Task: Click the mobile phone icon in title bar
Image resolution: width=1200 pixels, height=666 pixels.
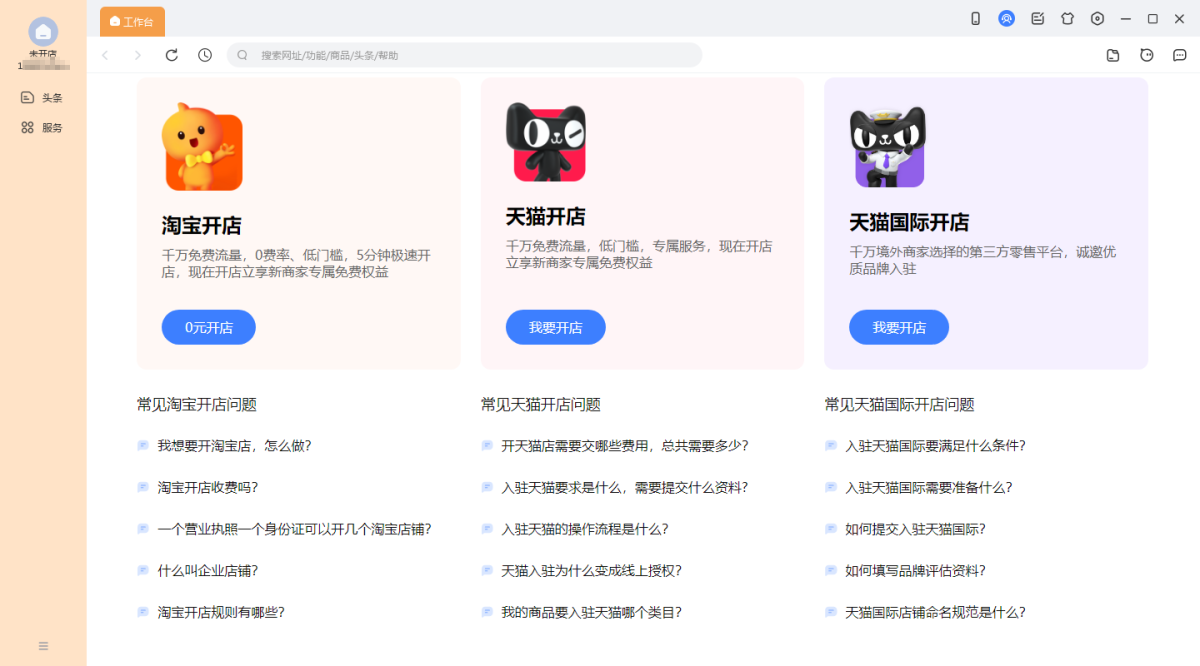Action: click(975, 19)
